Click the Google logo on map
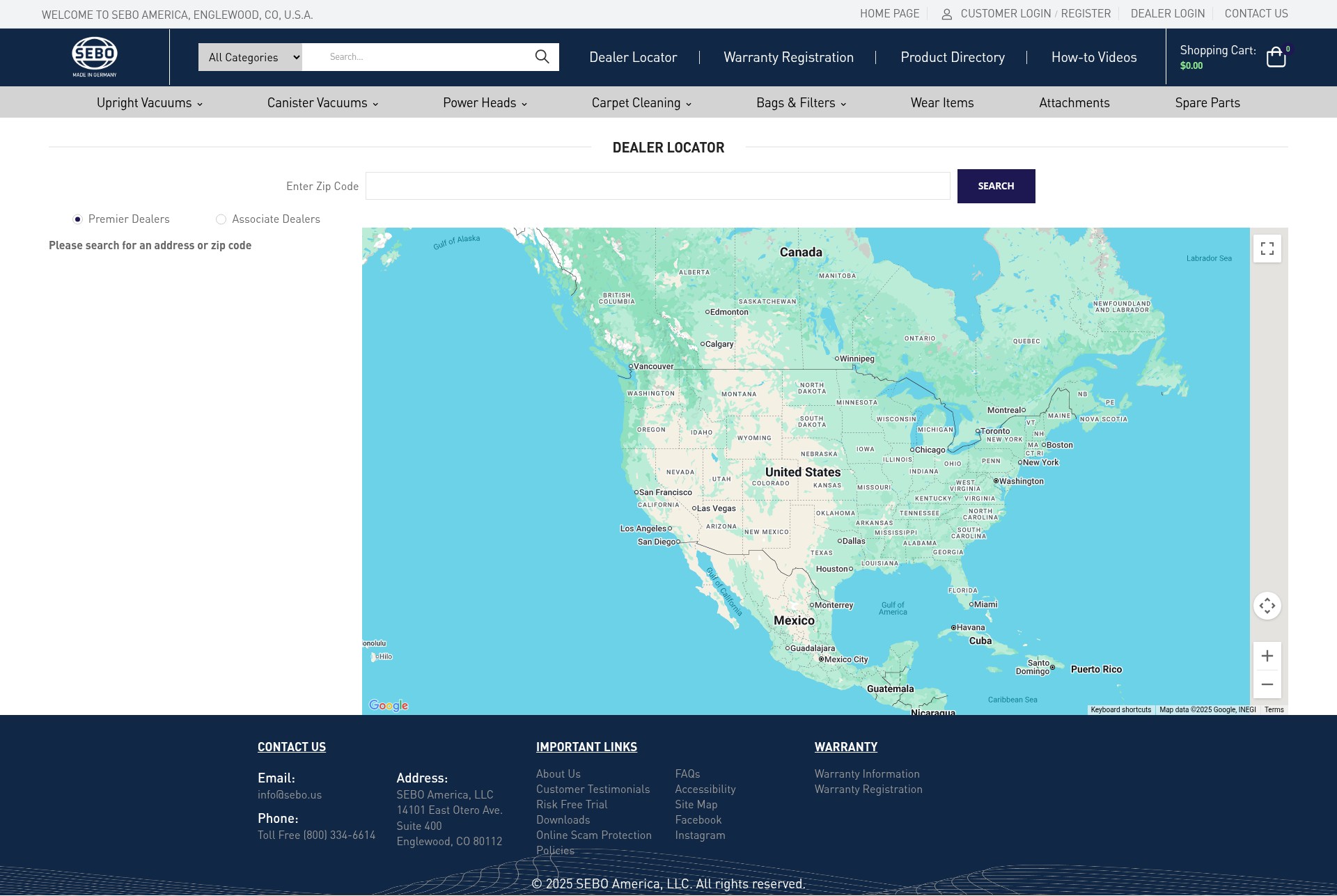Viewport: 1337px width, 896px height. (x=389, y=705)
